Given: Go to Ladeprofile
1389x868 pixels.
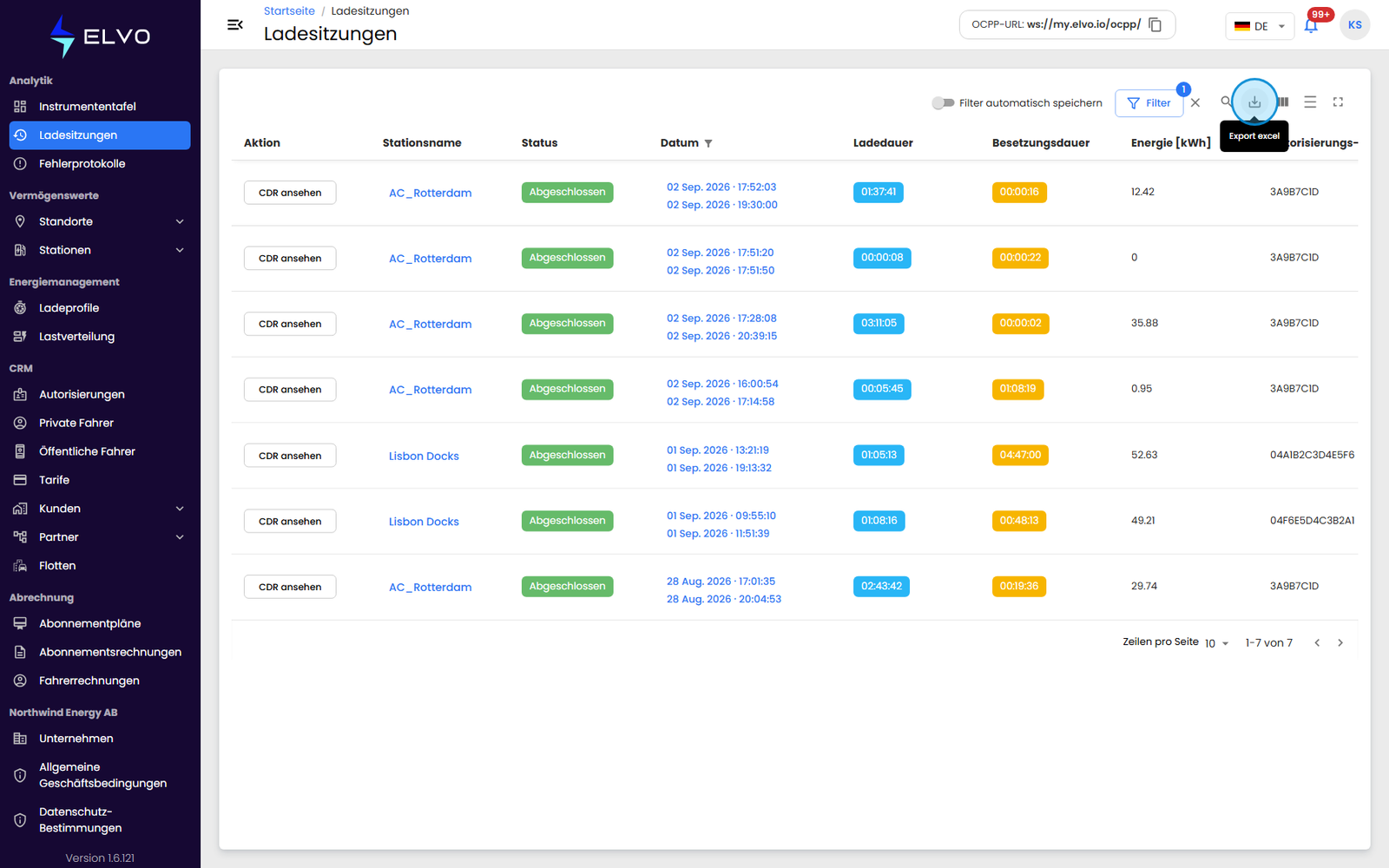Looking at the screenshot, I should click(x=100, y=308).
